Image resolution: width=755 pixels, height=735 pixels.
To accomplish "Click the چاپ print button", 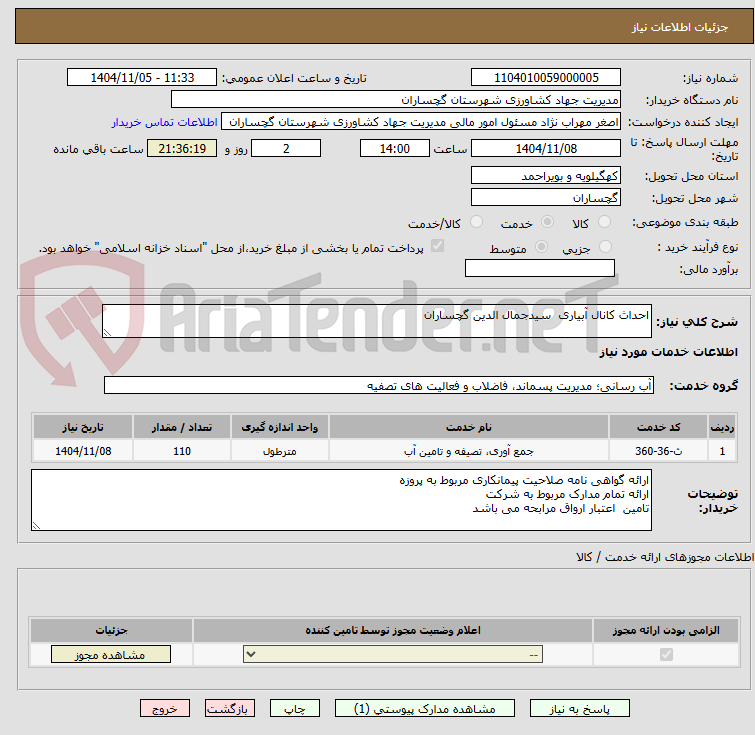I will pyautogui.click(x=295, y=709).
